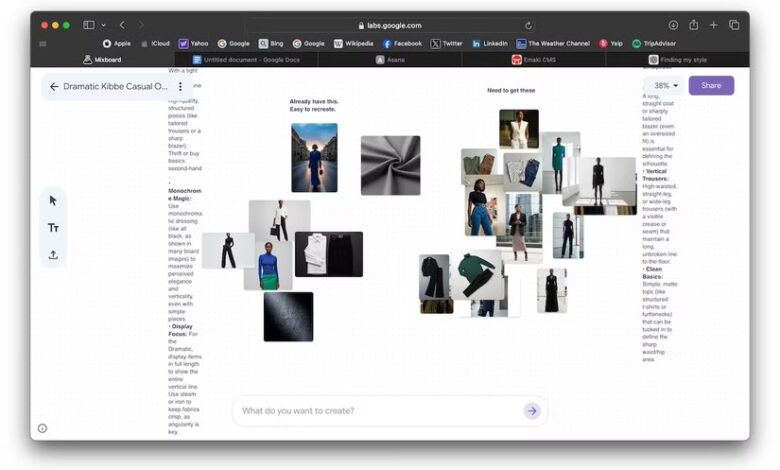Select the pointer tool in the left toolbar
The height and width of the screenshot is (470, 780).
(53, 200)
